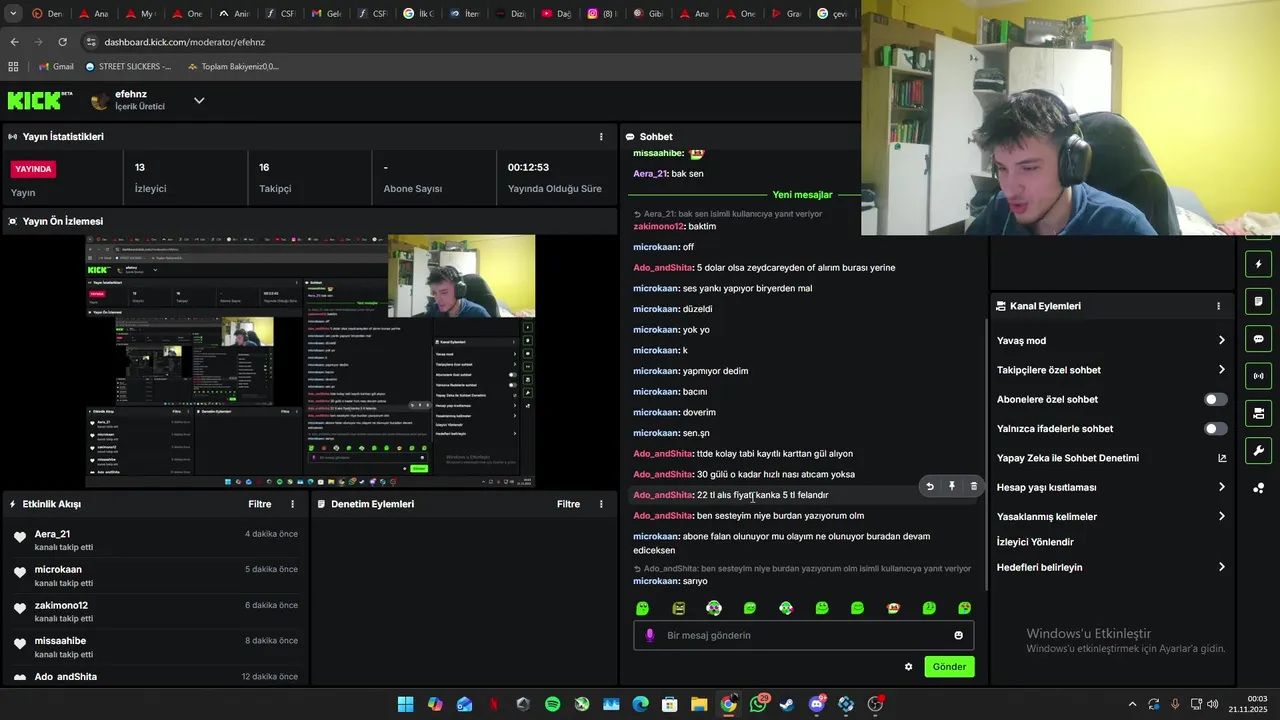This screenshot has height=720, width=1280.
Task: Open the lightning bolt sidebar widget
Action: point(1258,264)
